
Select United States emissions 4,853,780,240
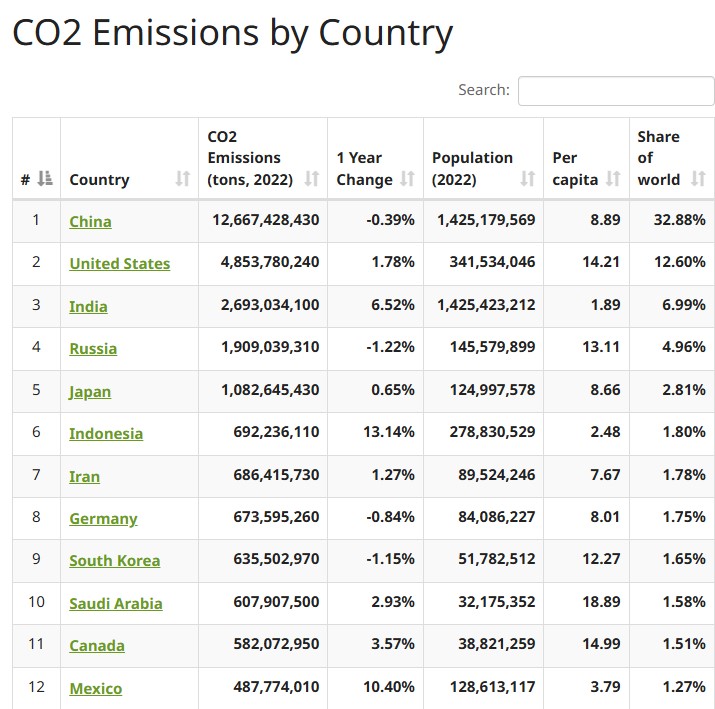[270, 262]
